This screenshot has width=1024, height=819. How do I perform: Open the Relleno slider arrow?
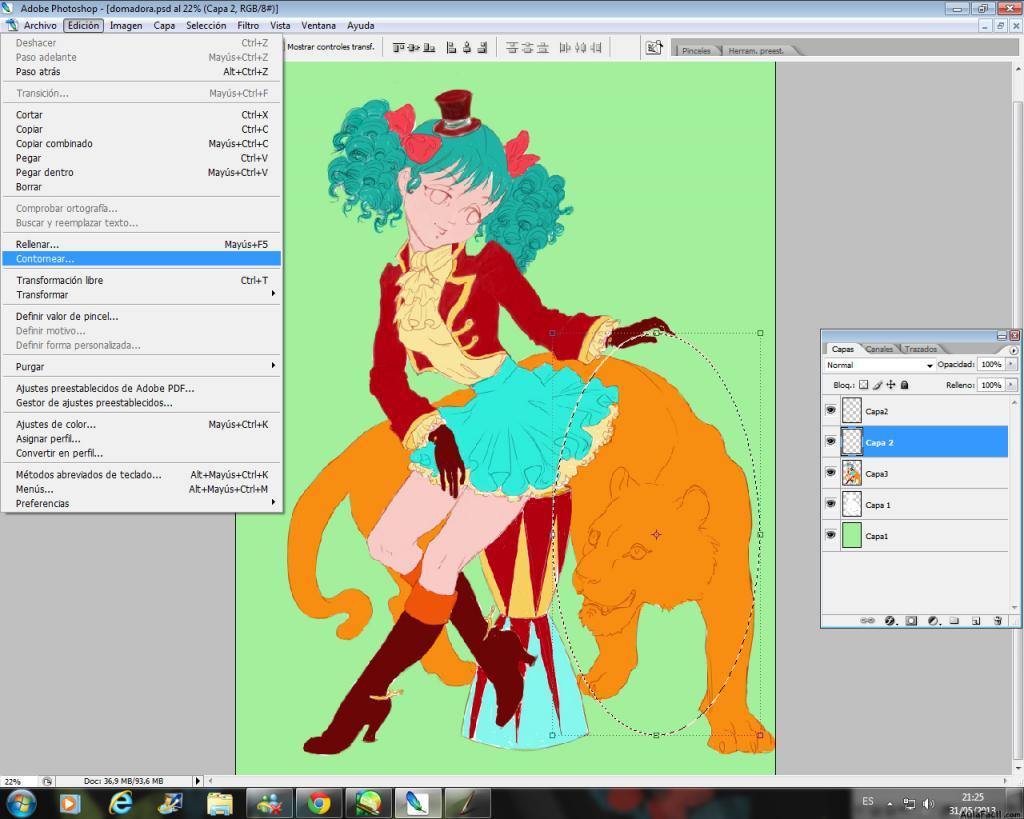point(1011,385)
